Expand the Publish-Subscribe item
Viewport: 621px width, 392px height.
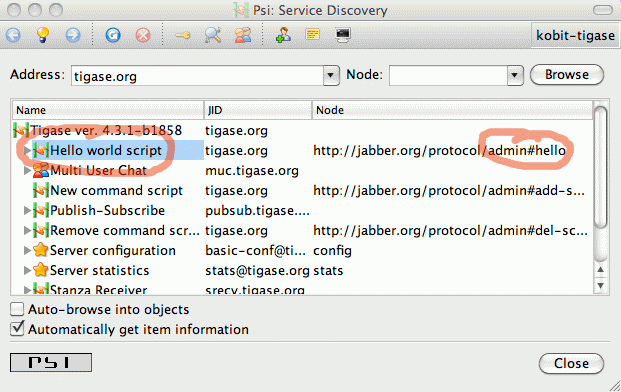coord(27,211)
